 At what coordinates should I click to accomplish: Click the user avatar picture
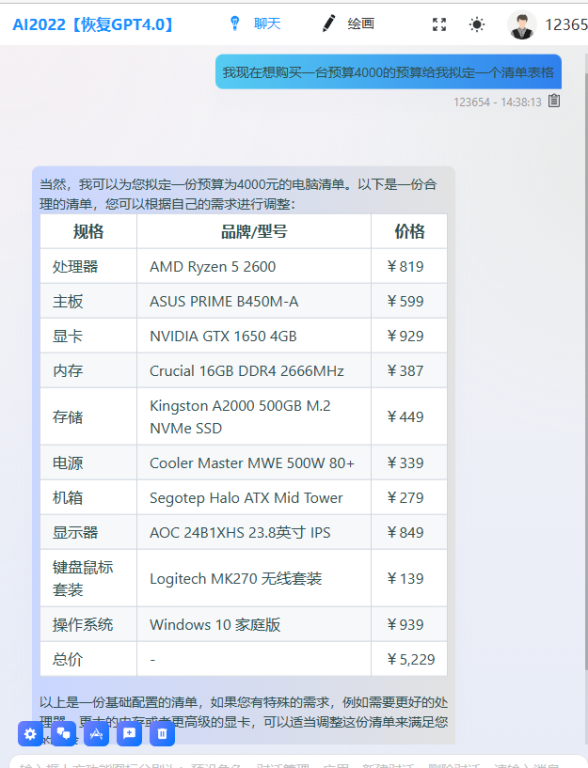522,24
